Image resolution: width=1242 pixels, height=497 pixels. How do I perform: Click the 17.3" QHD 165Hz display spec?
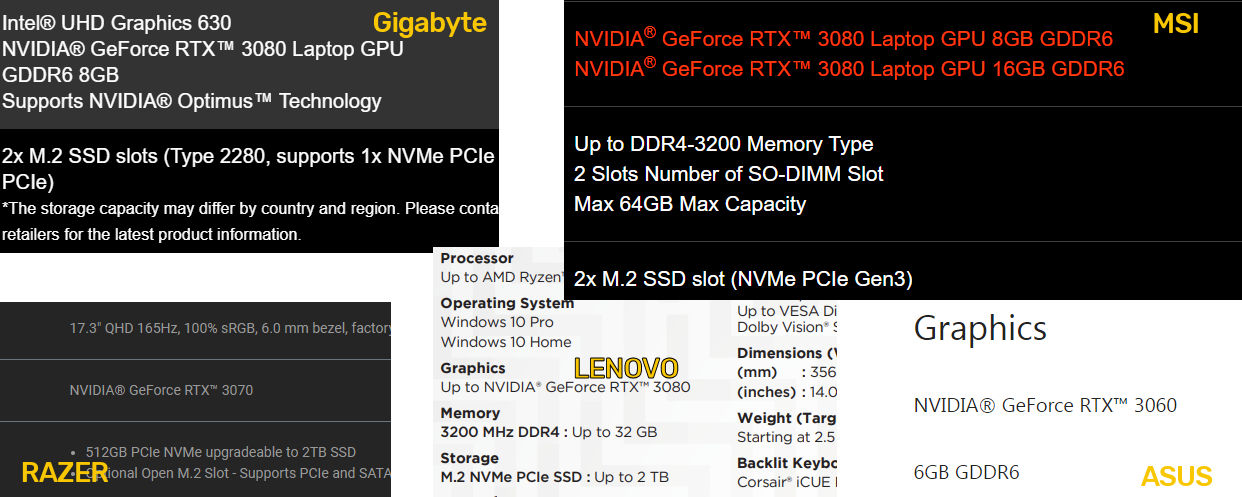[230, 328]
